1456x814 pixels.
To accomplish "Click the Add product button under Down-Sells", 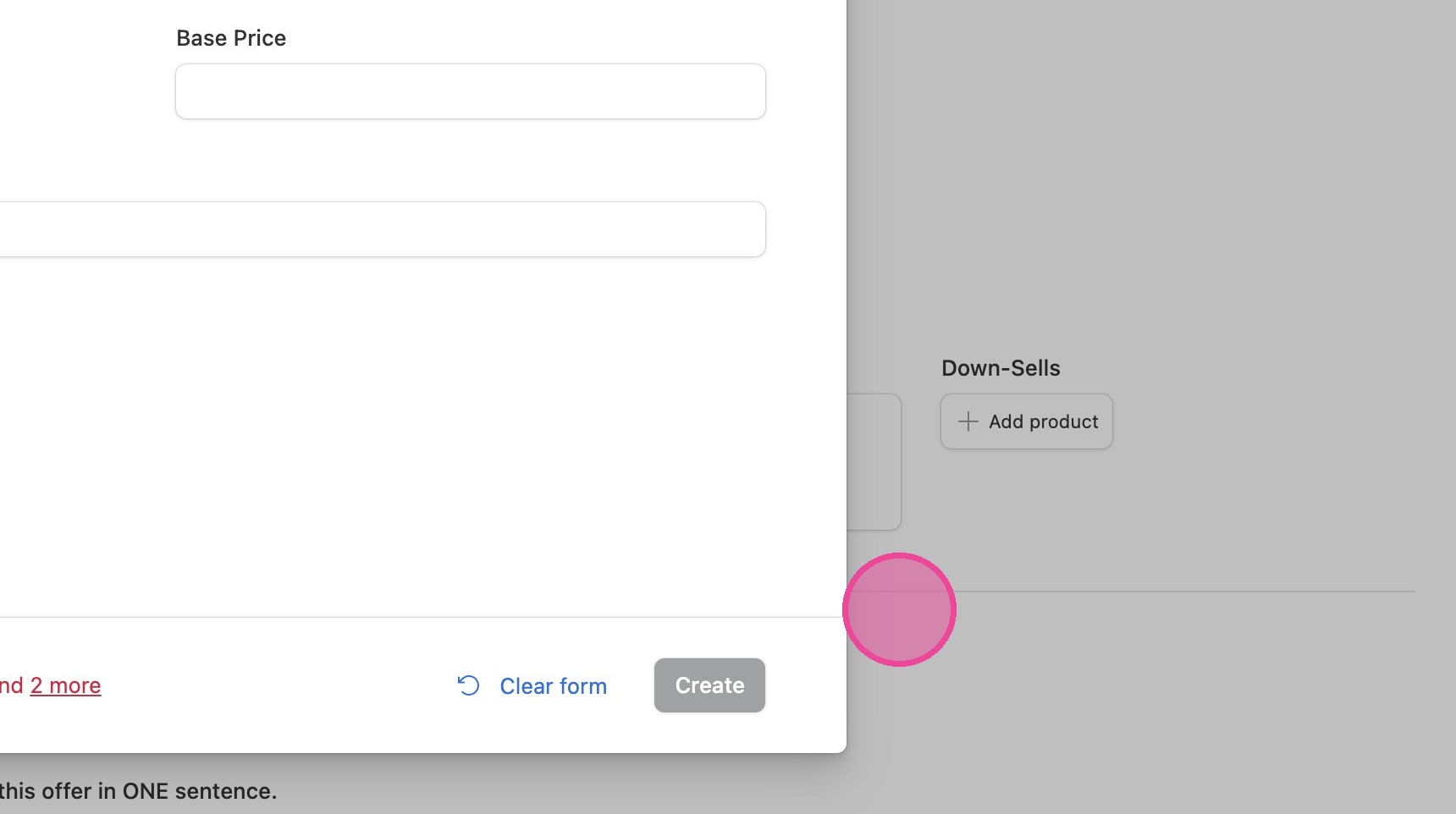I will (x=1027, y=421).
